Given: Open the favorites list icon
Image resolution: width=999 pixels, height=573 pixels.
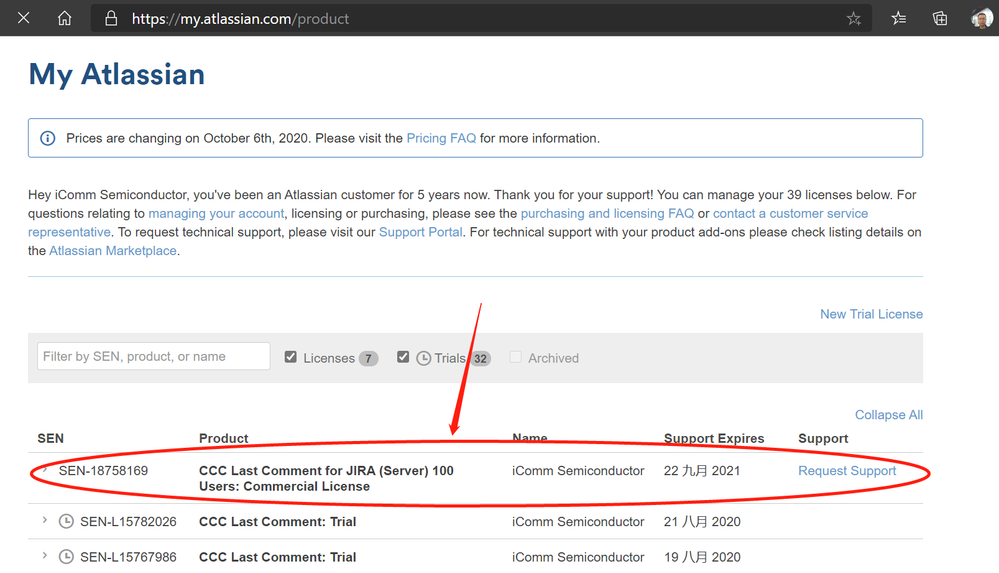Looking at the screenshot, I should [898, 18].
